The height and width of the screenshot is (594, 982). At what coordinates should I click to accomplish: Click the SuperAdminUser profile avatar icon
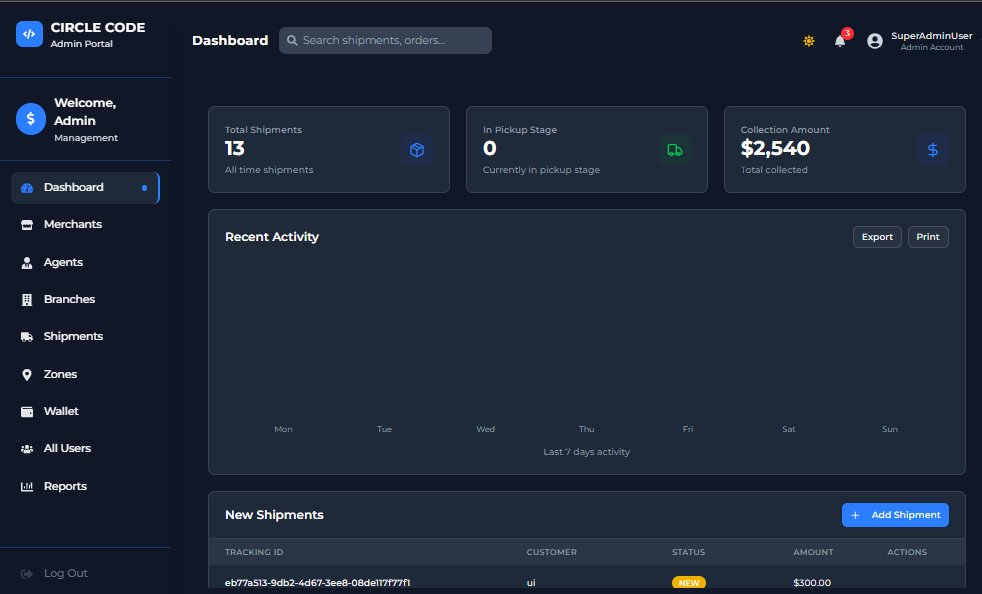[875, 41]
